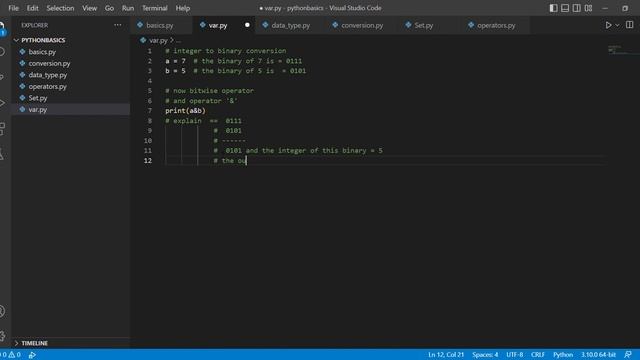
Task: Open Run and Debug view
Action: click(x=2, y=103)
